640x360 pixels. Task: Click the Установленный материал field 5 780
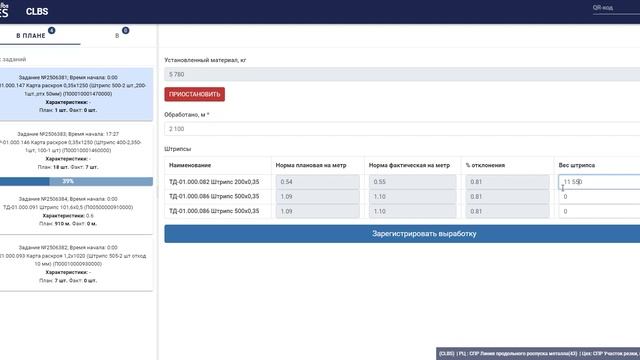pos(402,74)
